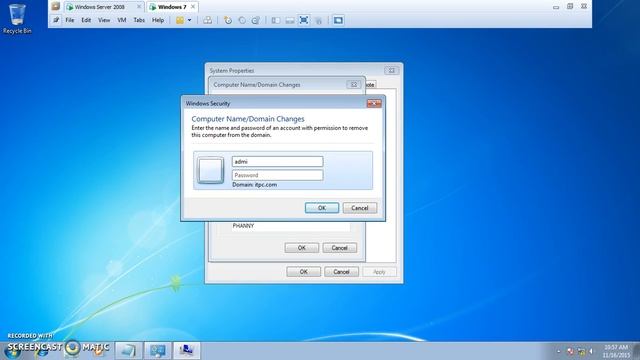
Task: Click the manage snapshots toolbar icon
Action: coord(256,20)
